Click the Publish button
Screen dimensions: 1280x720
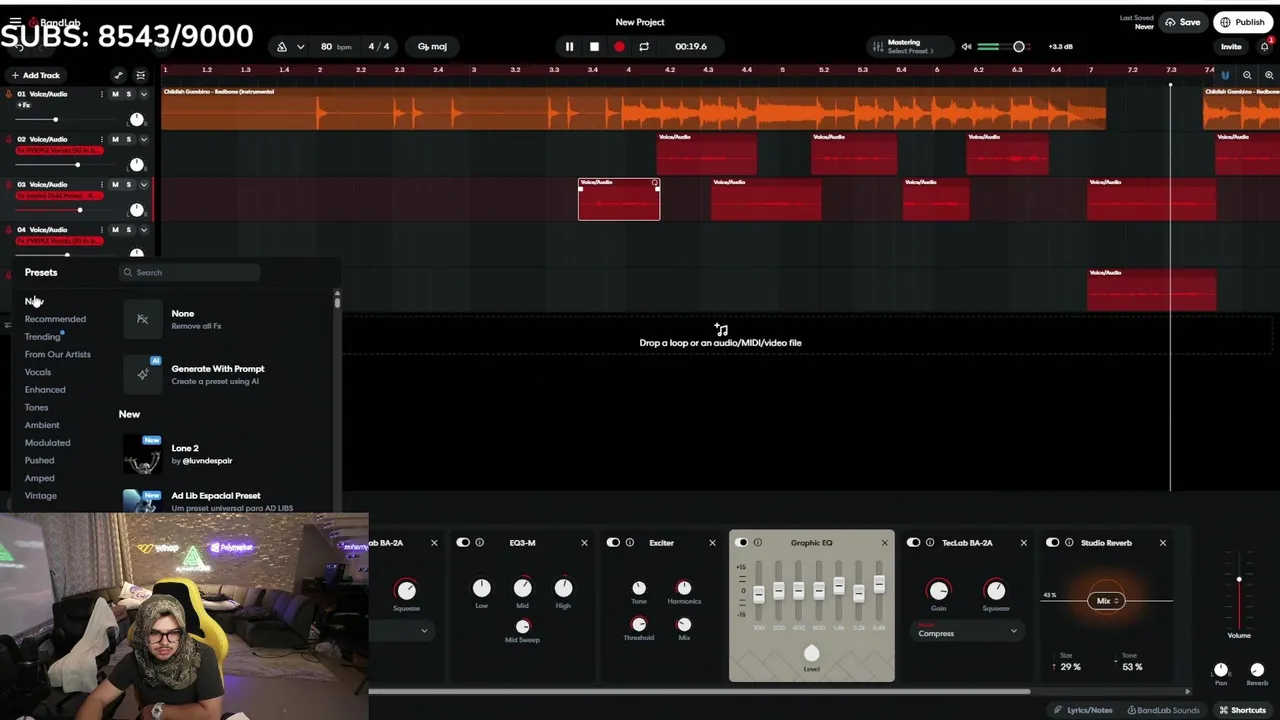pyautogui.click(x=1241, y=22)
